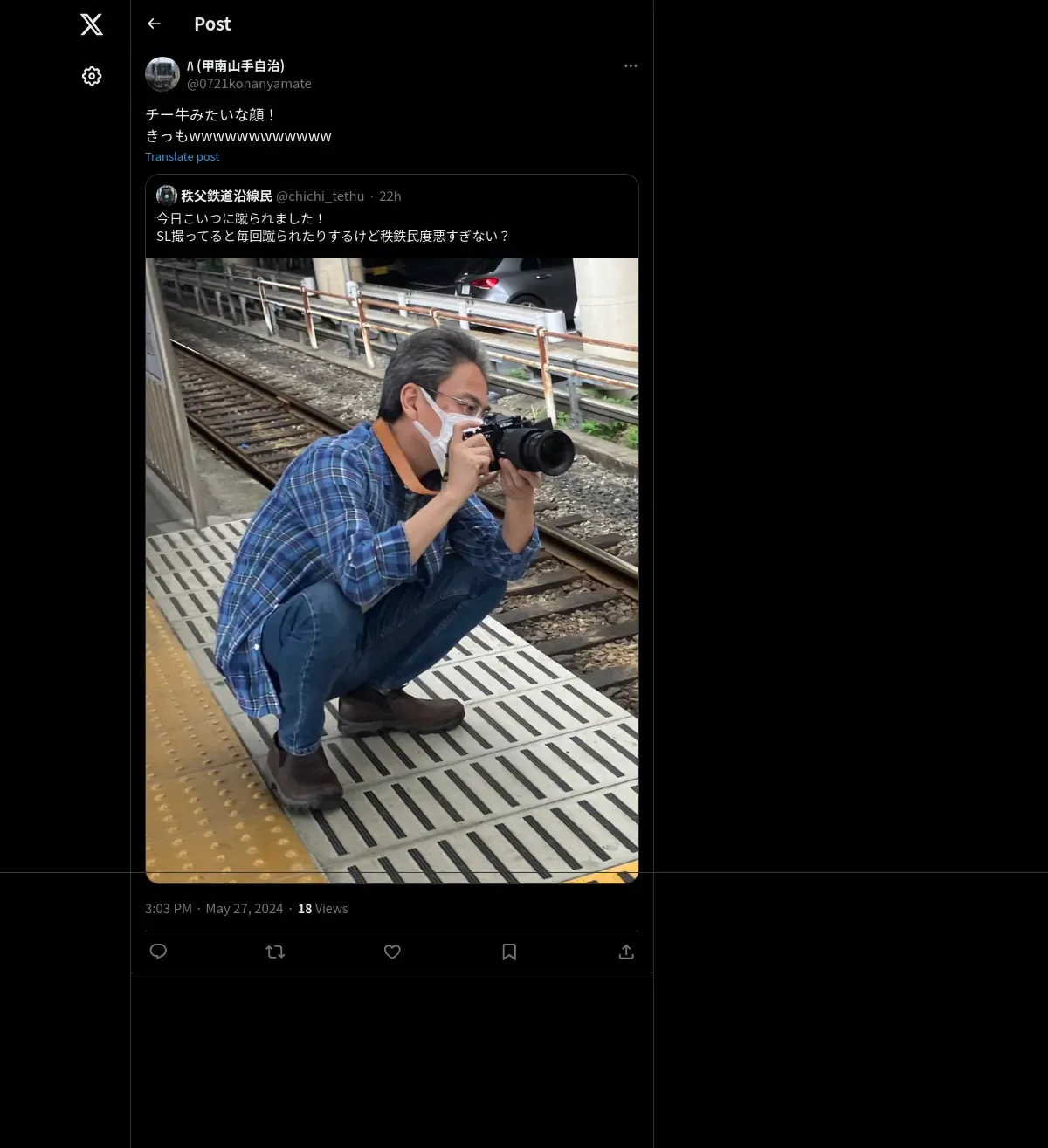The width and height of the screenshot is (1048, 1148).
Task: Open 秩父鉄道沿線民 quoted author profile
Action: coord(226,196)
